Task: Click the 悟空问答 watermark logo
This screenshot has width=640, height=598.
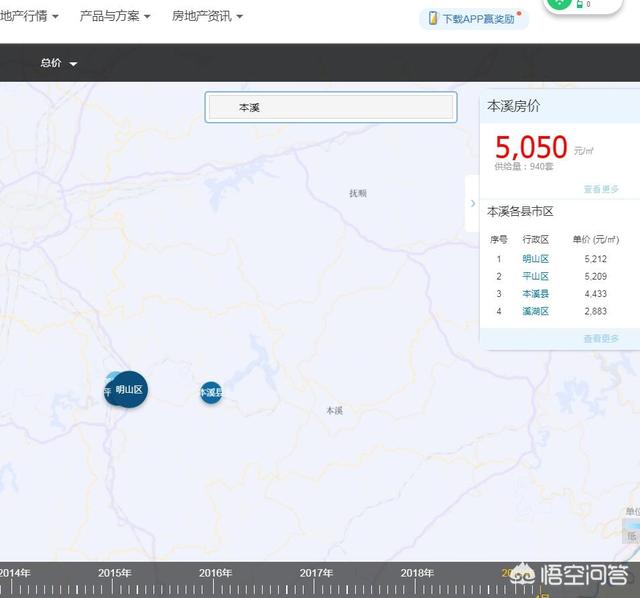Action: point(583,575)
